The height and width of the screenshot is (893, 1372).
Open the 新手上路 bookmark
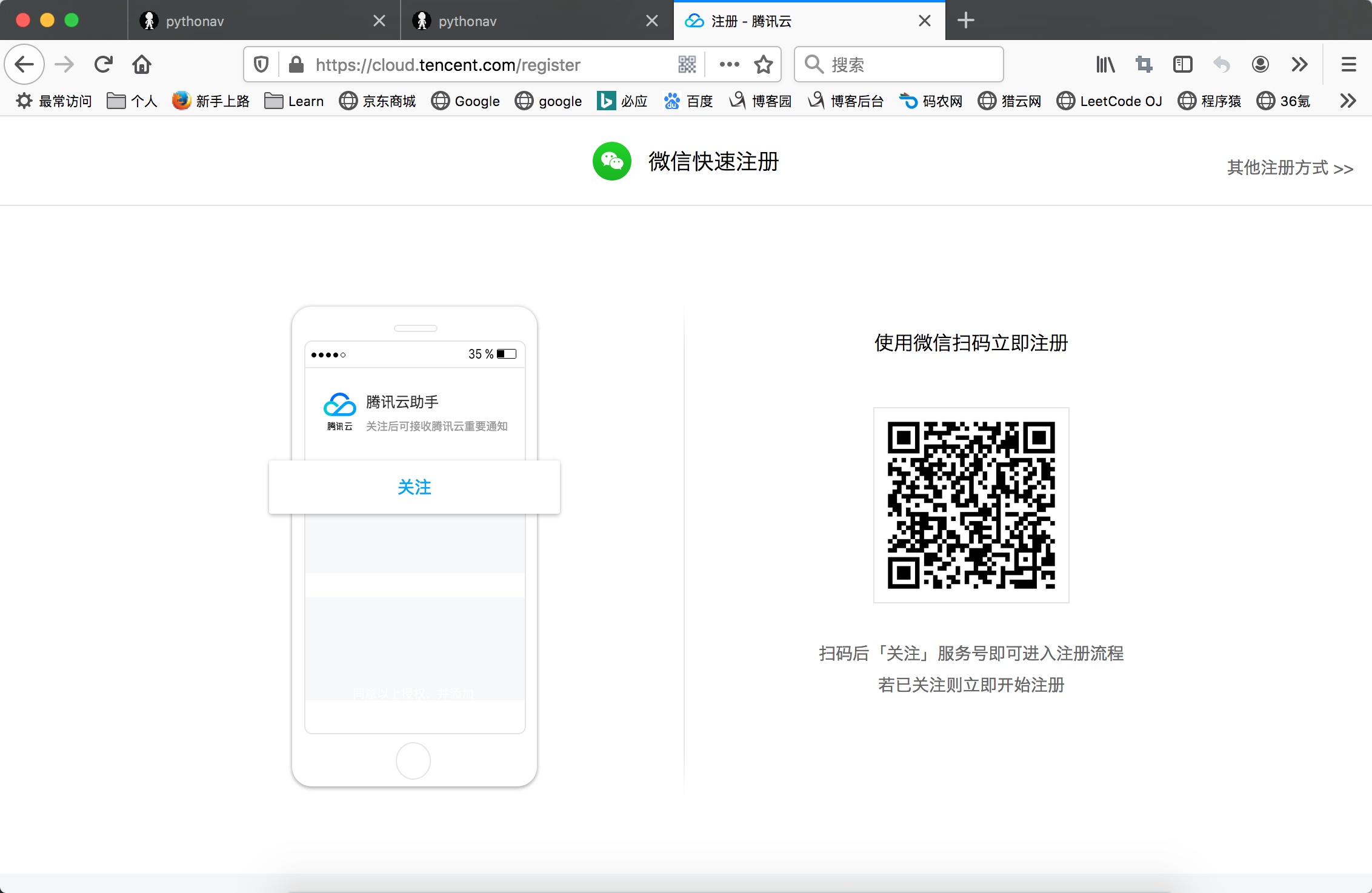[211, 101]
